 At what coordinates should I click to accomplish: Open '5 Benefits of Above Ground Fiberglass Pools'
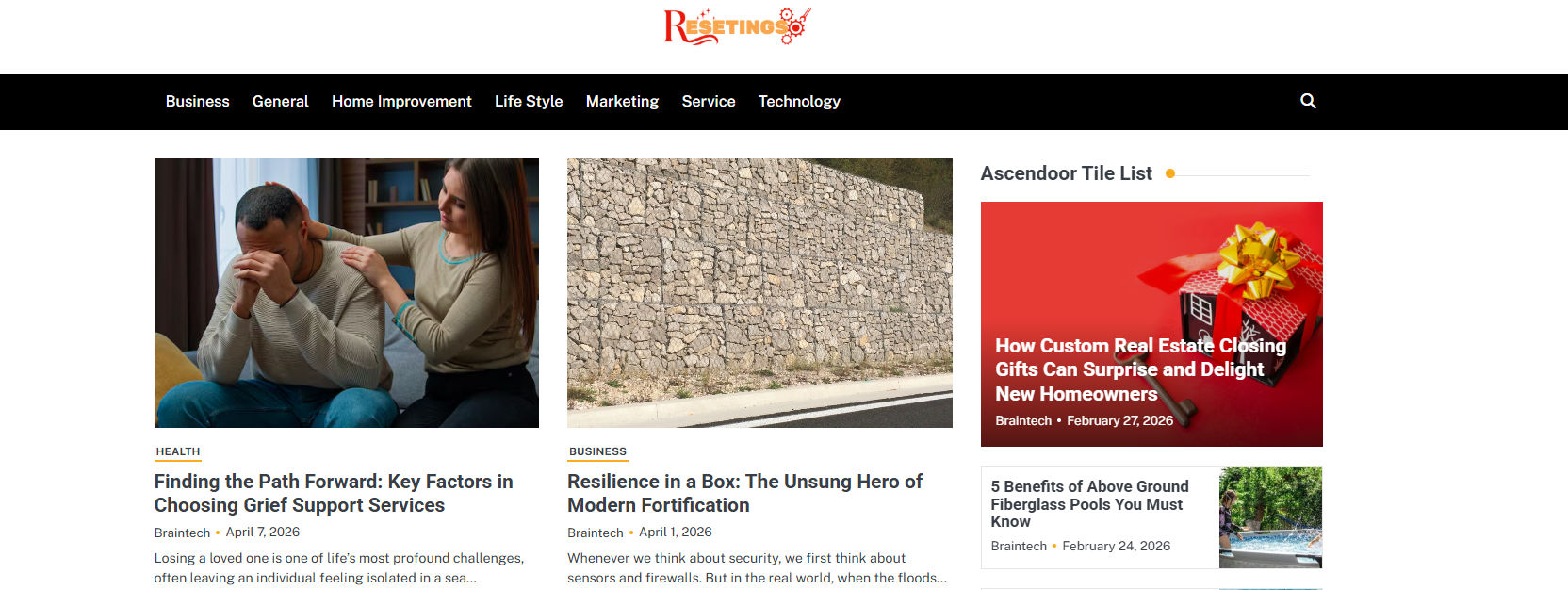pyautogui.click(x=1089, y=503)
